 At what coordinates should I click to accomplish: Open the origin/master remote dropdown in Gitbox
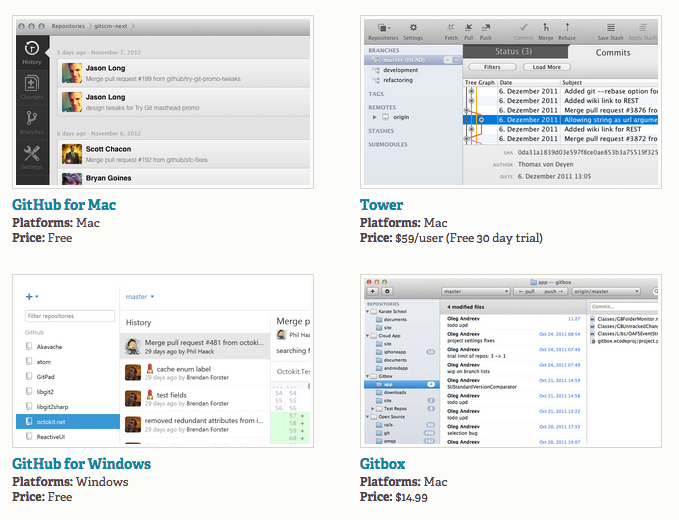(x=606, y=291)
